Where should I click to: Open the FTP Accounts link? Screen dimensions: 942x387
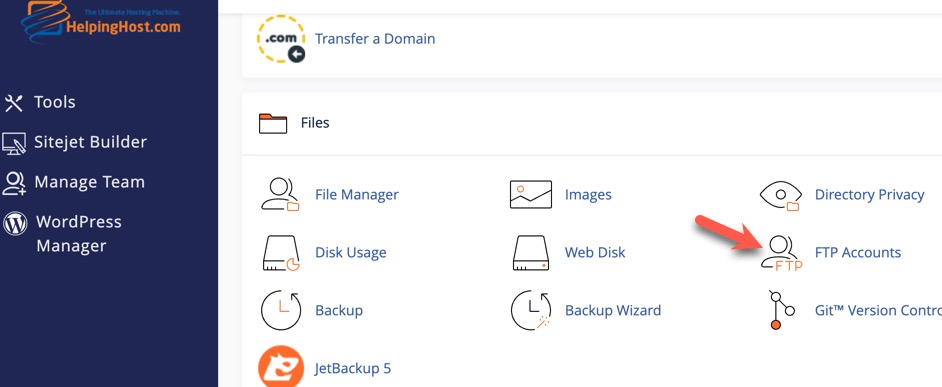[858, 252]
